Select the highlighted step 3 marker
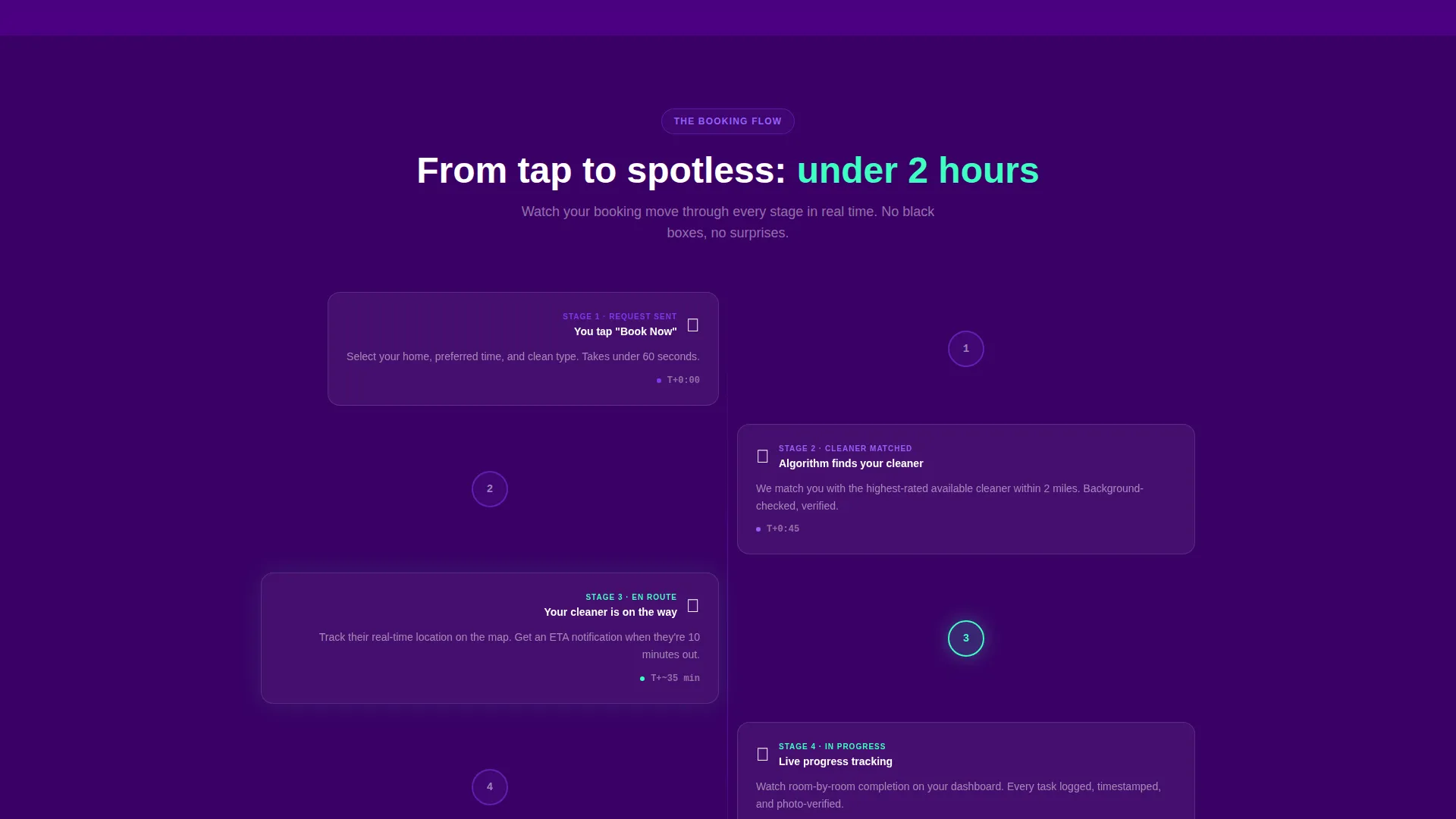The height and width of the screenshot is (819, 1456). point(965,639)
